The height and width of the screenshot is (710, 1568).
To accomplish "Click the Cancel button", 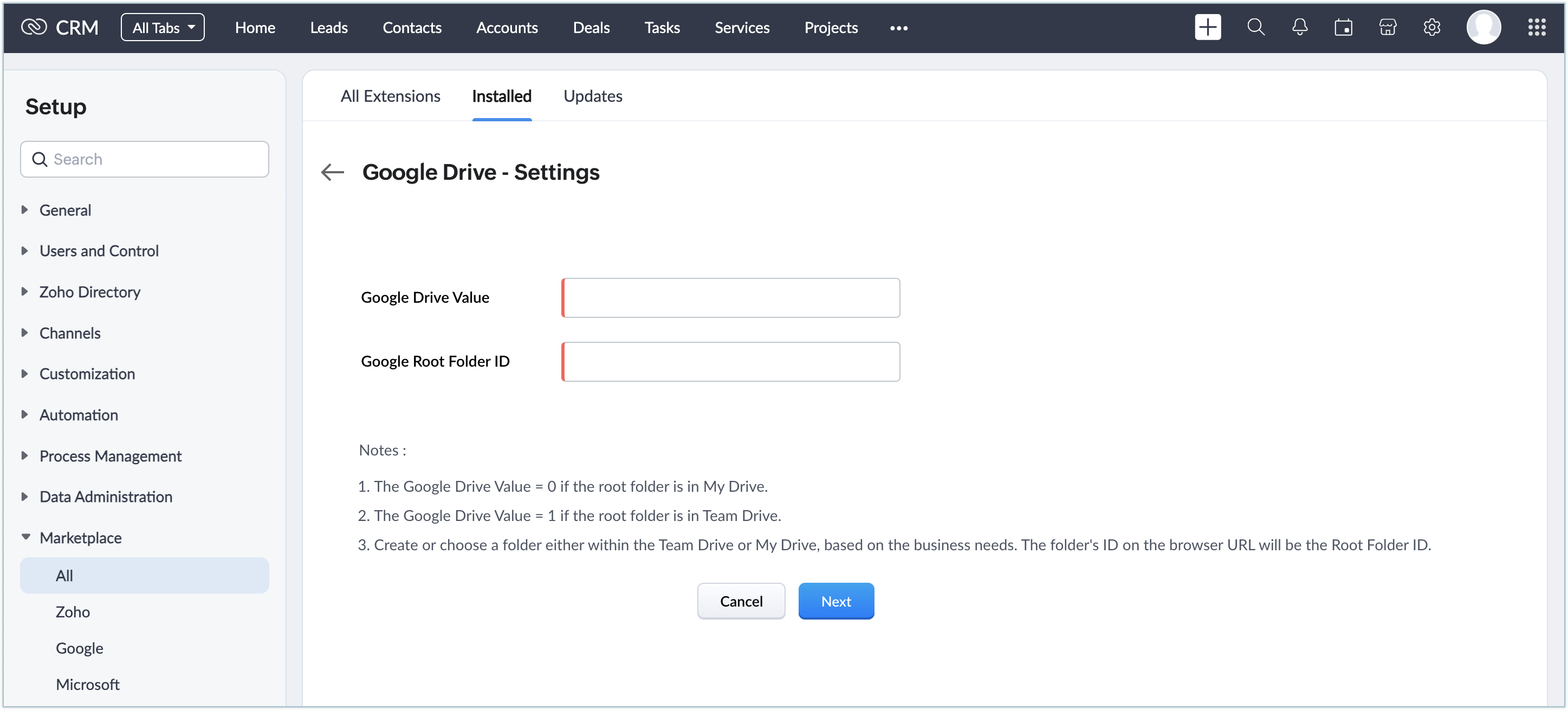I will (740, 601).
